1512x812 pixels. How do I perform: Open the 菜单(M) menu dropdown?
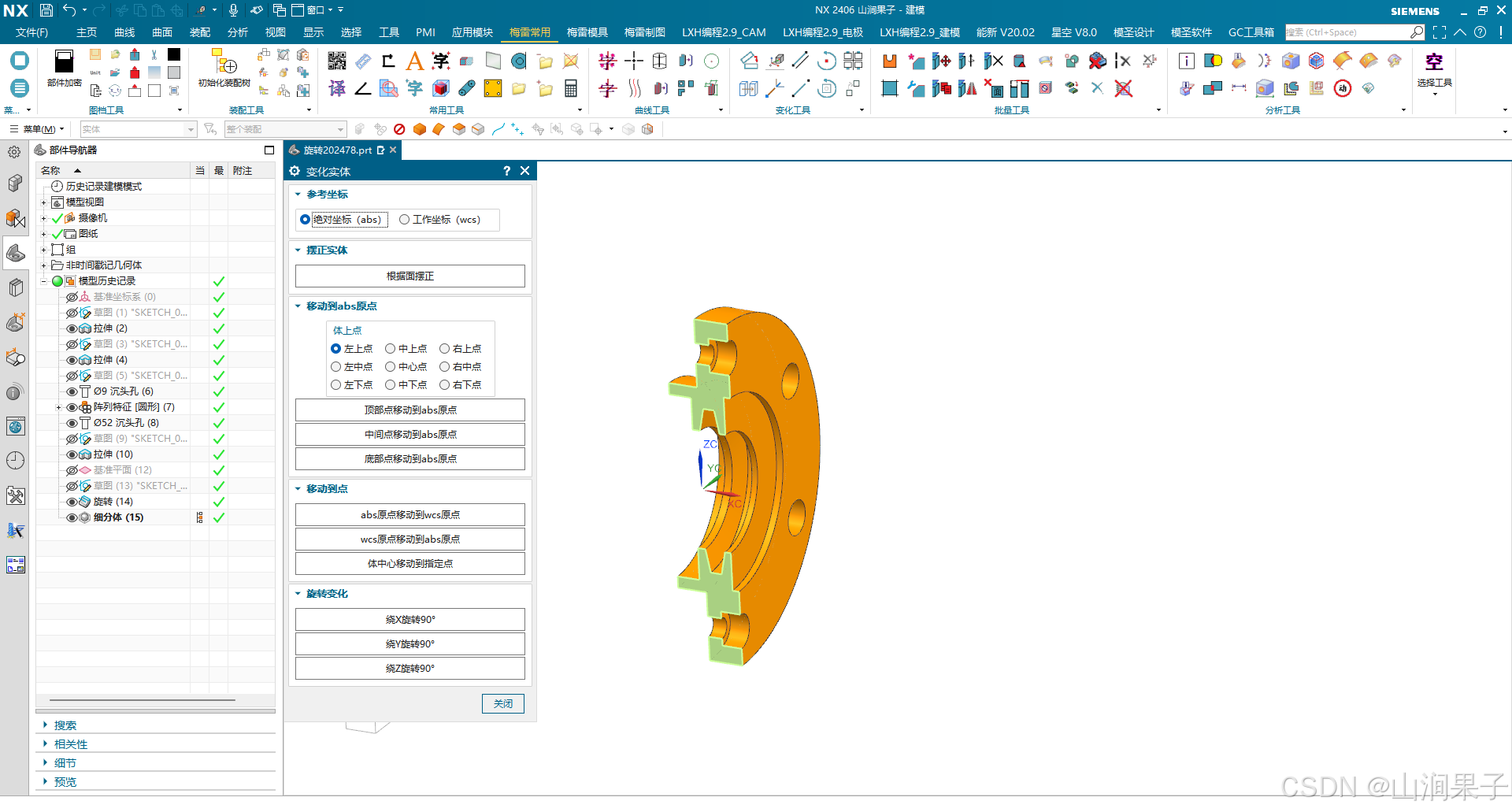pyautogui.click(x=38, y=129)
